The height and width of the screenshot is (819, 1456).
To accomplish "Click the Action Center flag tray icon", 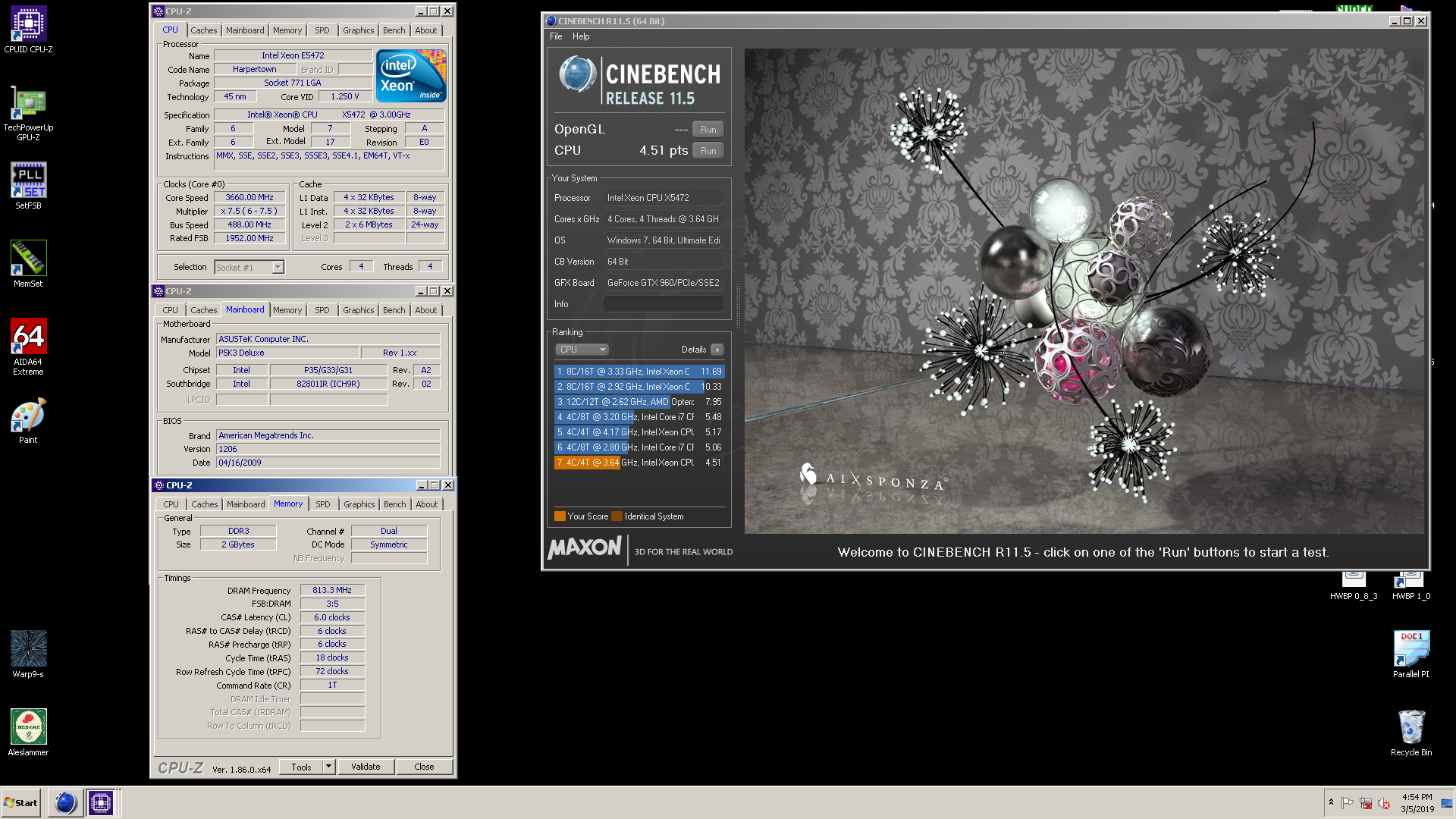I will tap(1348, 803).
